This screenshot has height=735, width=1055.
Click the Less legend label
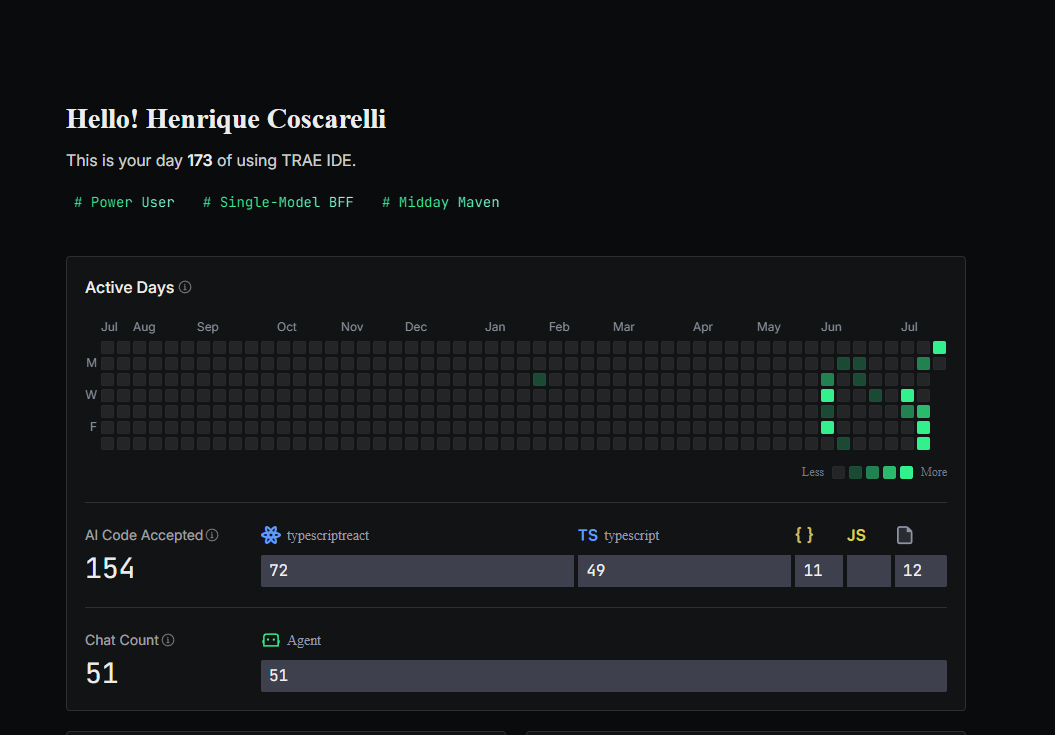(x=813, y=472)
